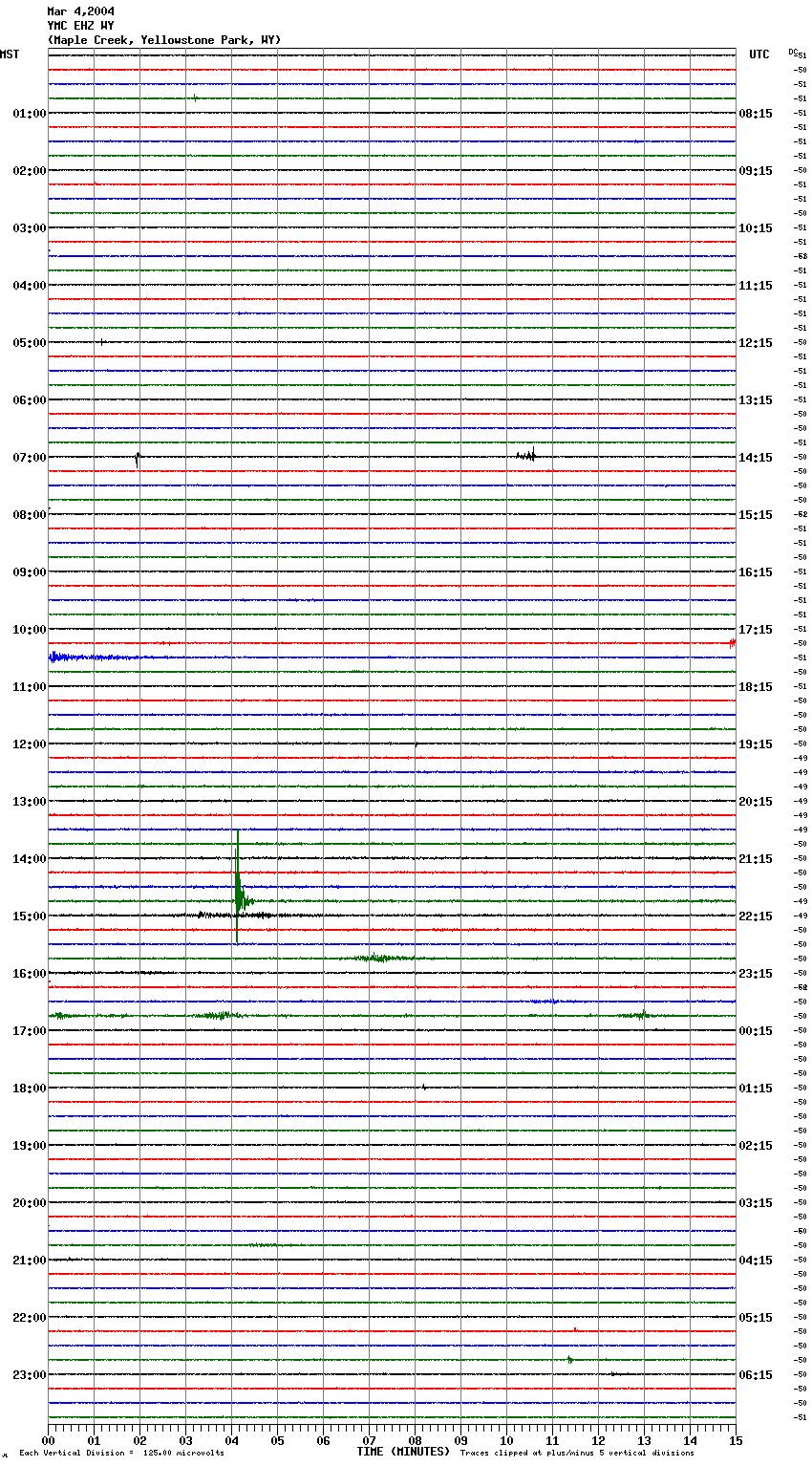Click the small green spike on 22:45 trace near minute 11
812x1466 pixels.
pyautogui.click(x=569, y=1359)
